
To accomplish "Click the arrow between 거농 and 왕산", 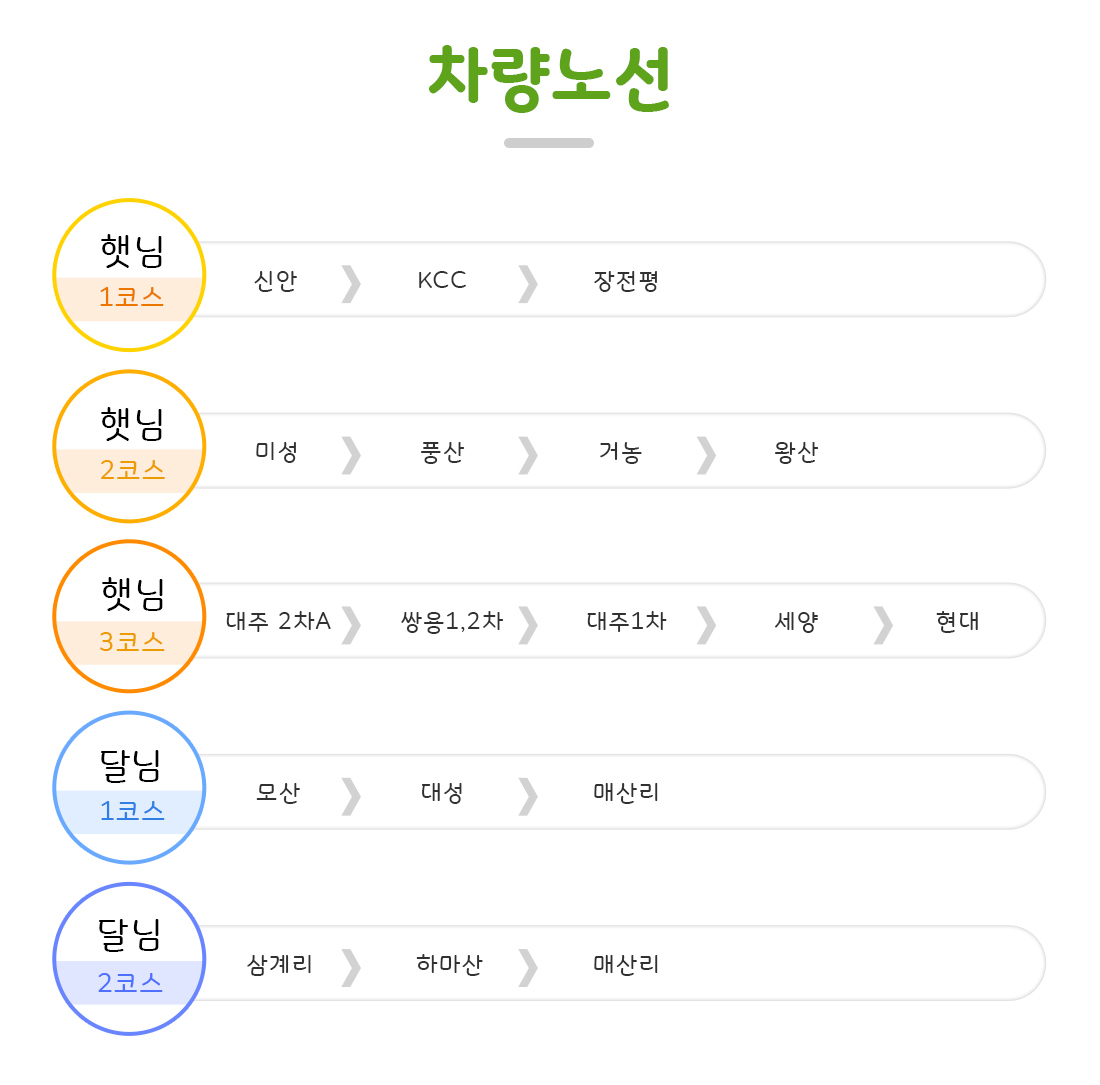I will pyautogui.click(x=707, y=454).
